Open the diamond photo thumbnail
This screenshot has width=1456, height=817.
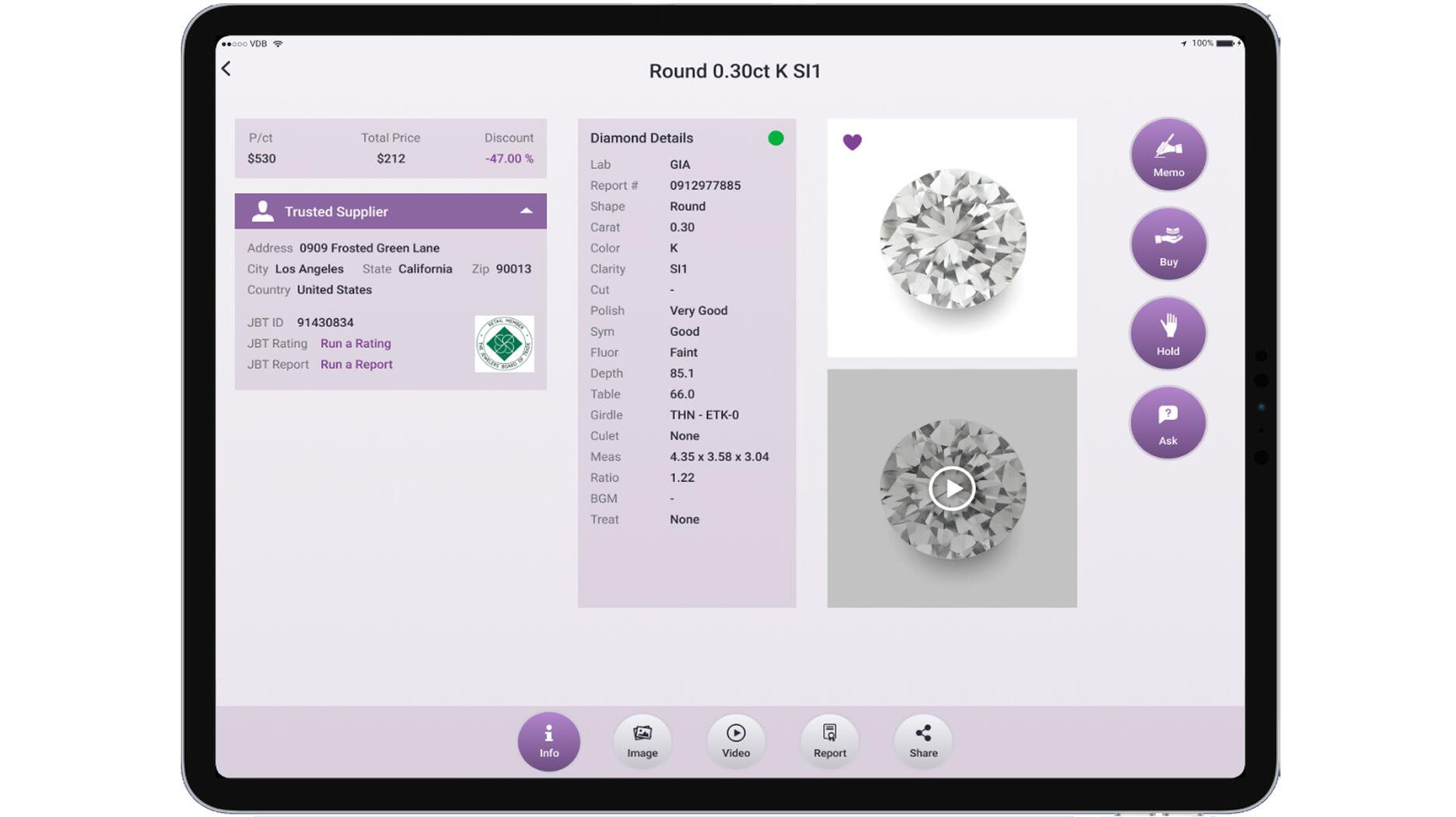coord(951,239)
